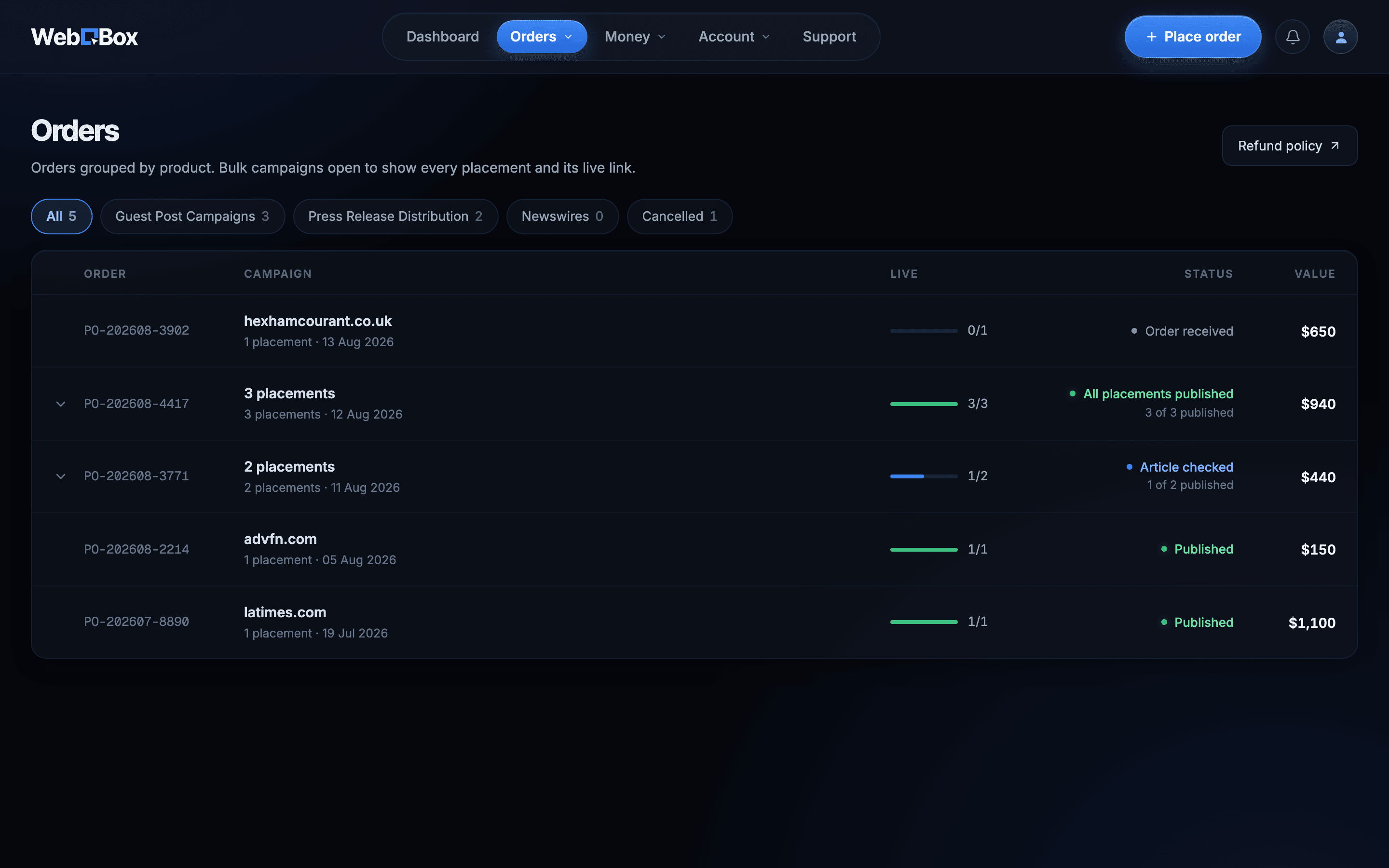Click order ID PO-202607-8890

[136, 622]
